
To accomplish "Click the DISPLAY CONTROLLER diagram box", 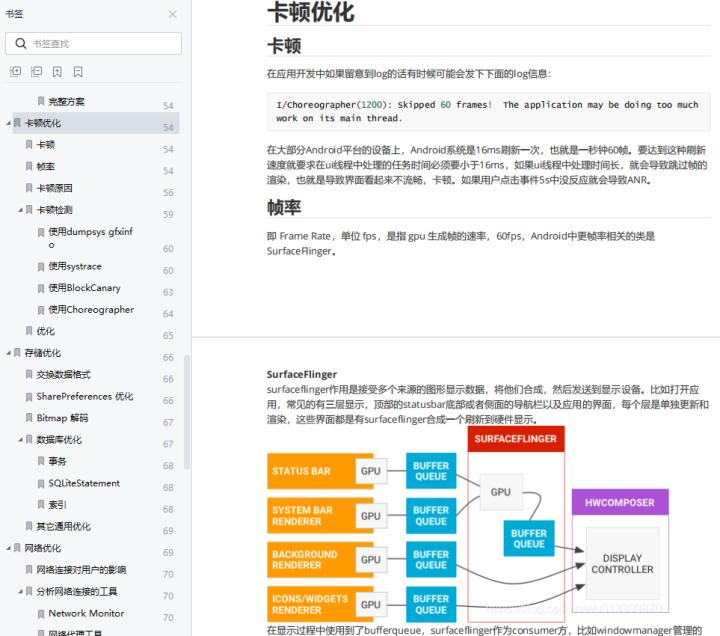I will tap(622, 563).
